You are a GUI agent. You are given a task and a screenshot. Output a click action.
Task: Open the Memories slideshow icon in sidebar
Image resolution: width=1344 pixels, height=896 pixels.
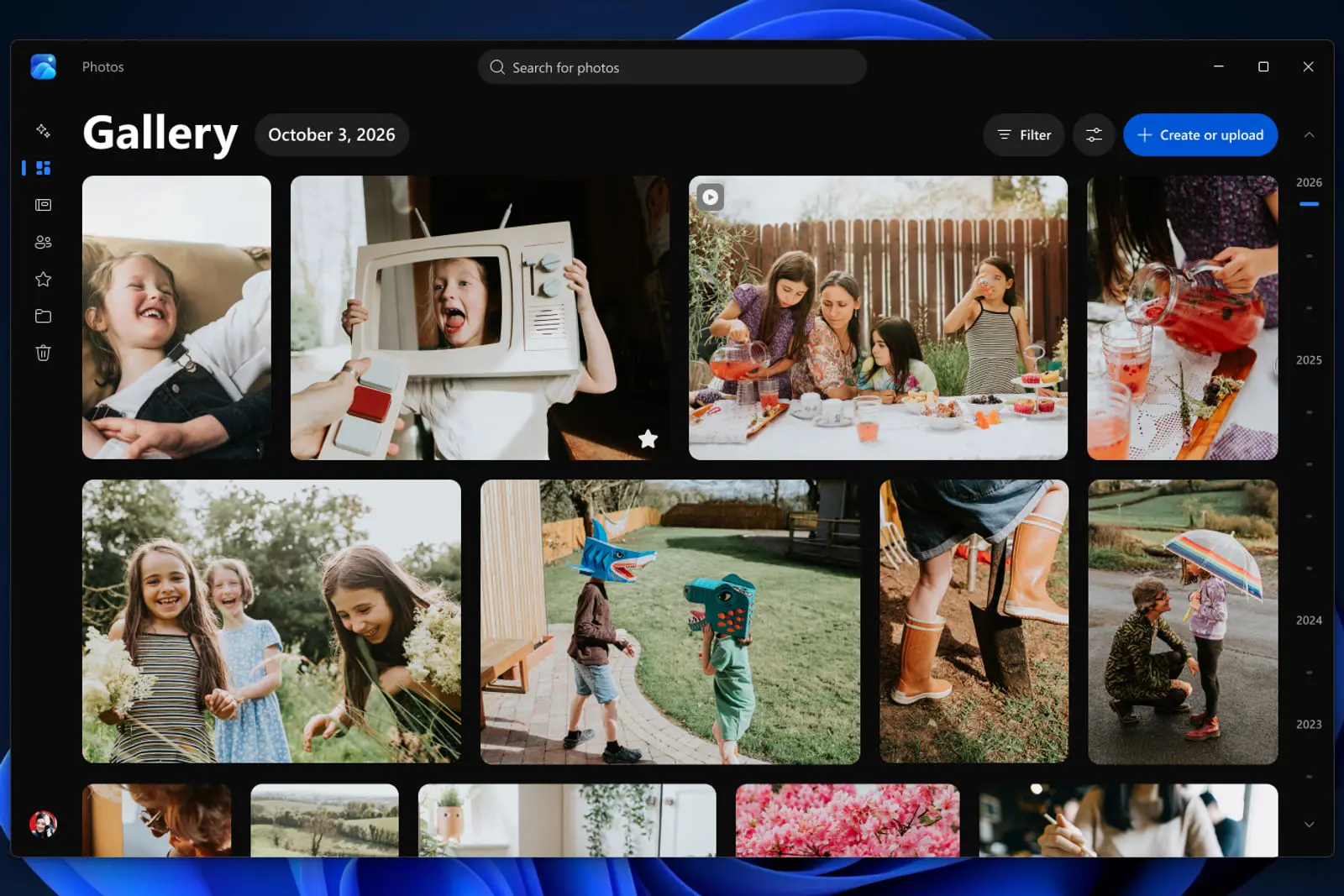coord(44,205)
